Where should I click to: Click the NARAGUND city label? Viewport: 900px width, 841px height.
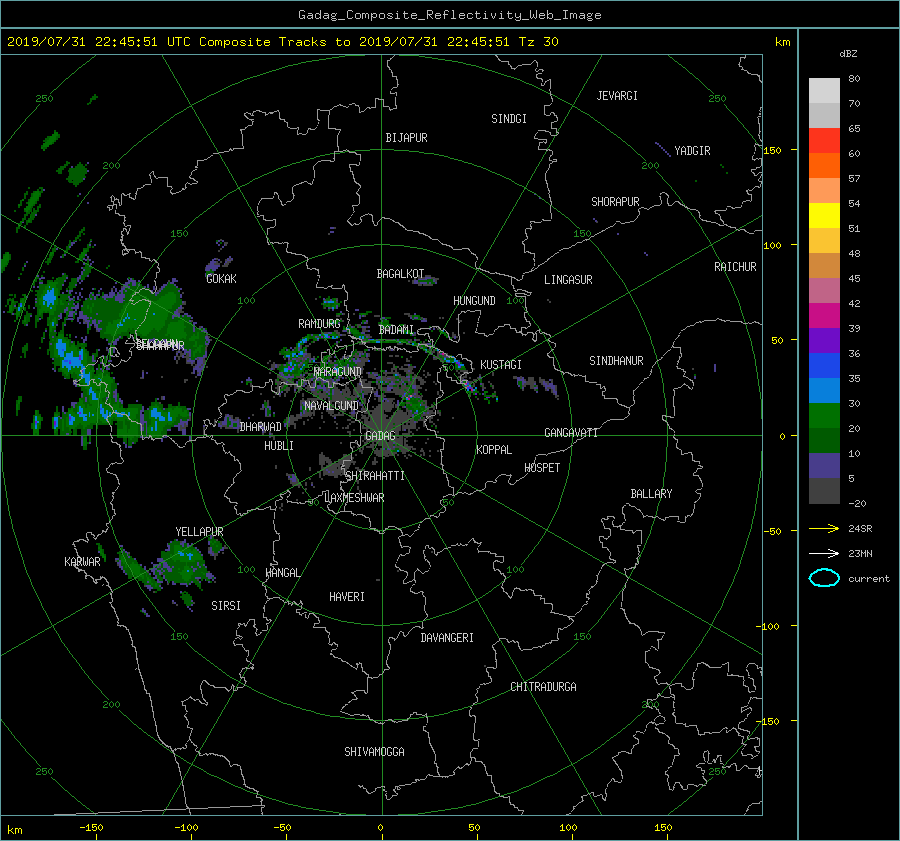tap(338, 372)
